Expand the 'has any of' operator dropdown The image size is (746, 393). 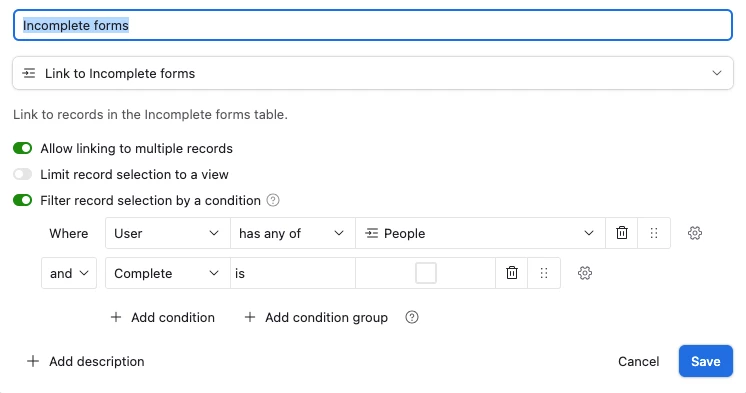[x=293, y=233]
